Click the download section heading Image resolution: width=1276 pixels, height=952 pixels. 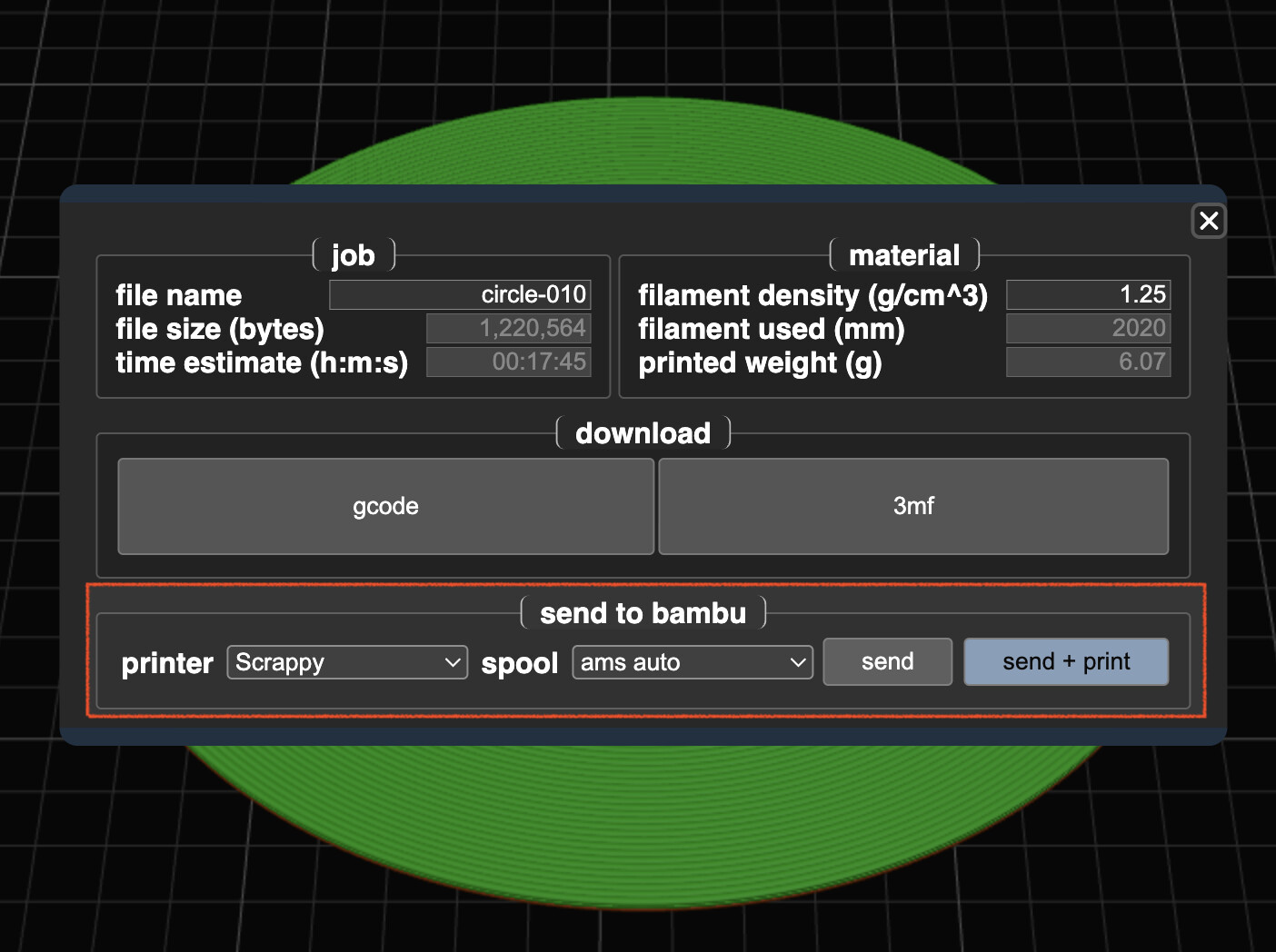point(643,433)
